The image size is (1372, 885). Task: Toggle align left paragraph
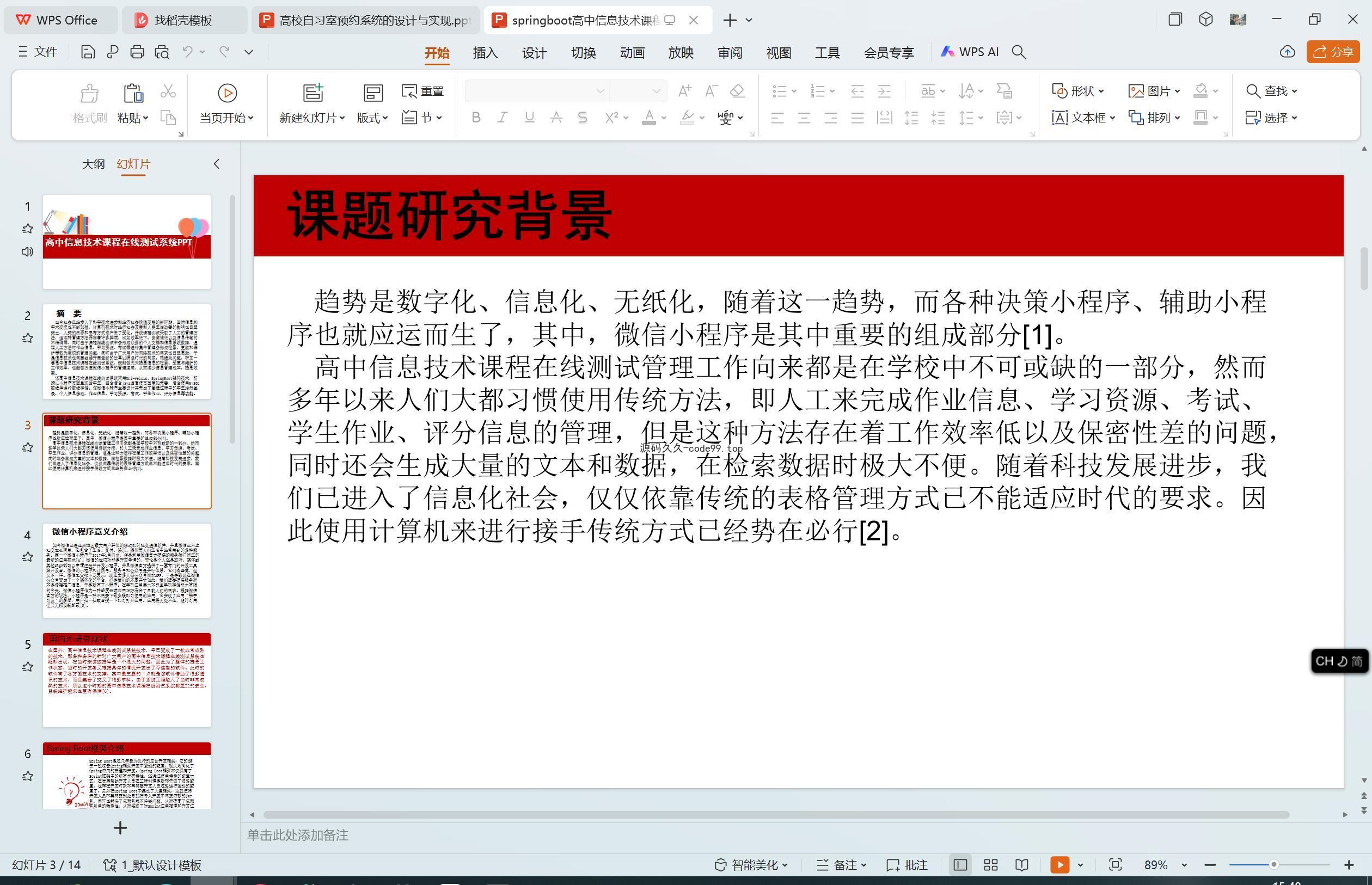[x=777, y=118]
